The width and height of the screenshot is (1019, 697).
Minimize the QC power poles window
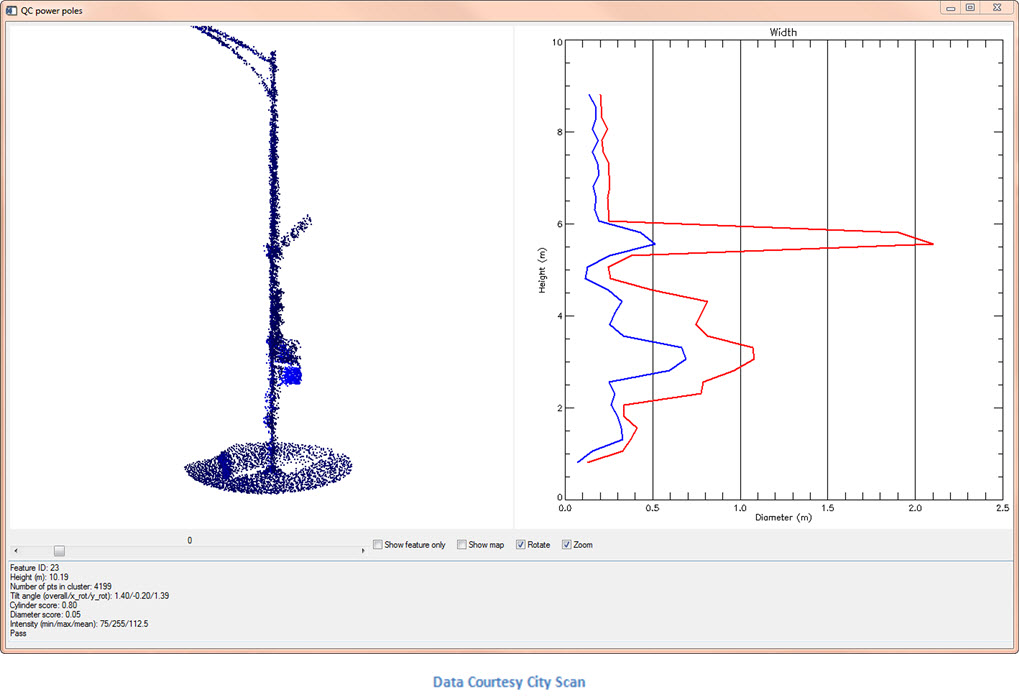coord(950,7)
